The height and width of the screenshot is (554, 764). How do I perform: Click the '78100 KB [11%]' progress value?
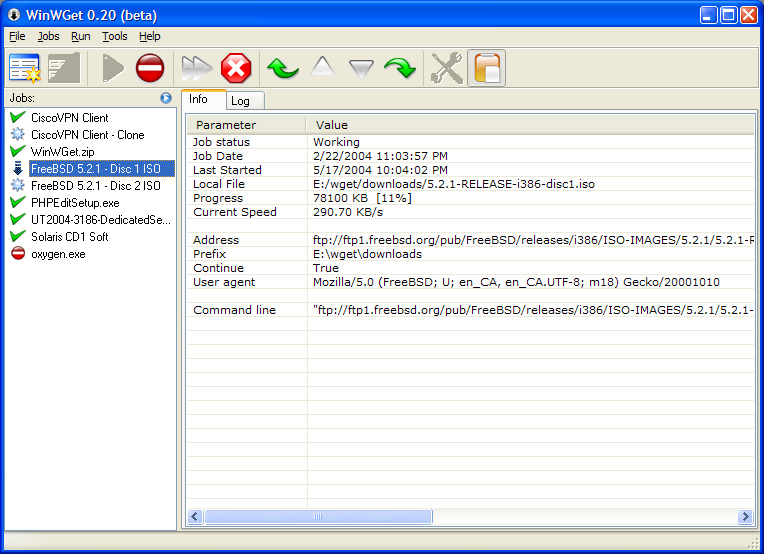pyautogui.click(x=362, y=198)
